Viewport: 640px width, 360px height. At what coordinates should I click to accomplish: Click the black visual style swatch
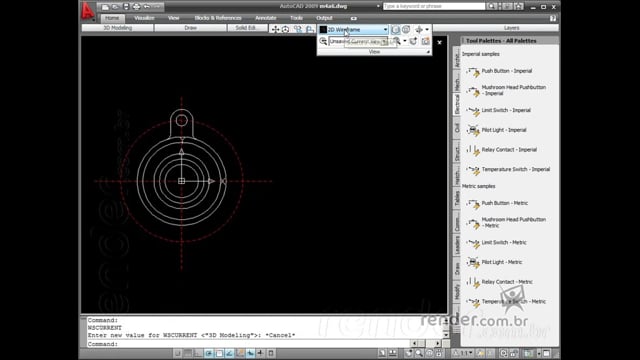tap(323, 29)
